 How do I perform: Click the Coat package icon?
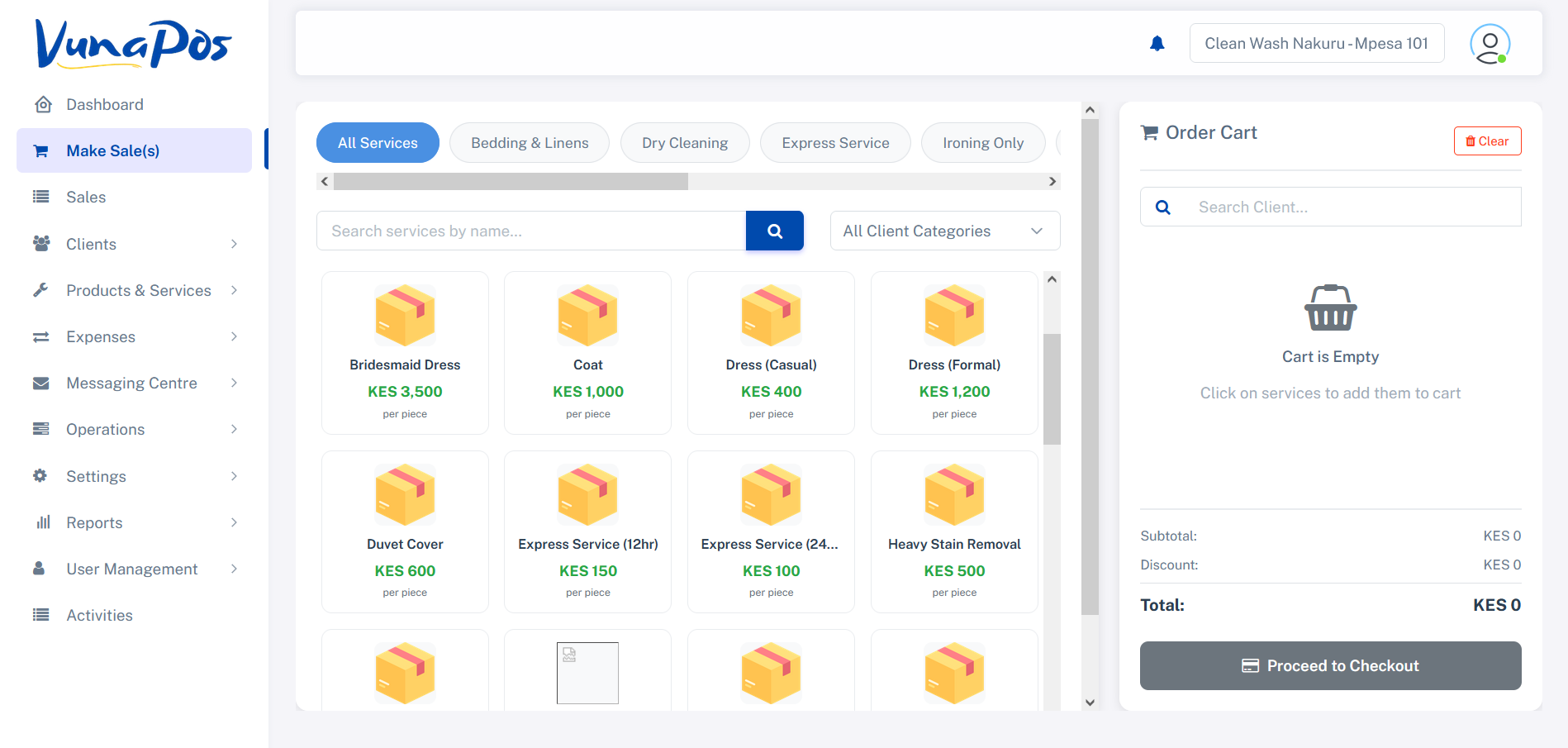pyautogui.click(x=588, y=315)
